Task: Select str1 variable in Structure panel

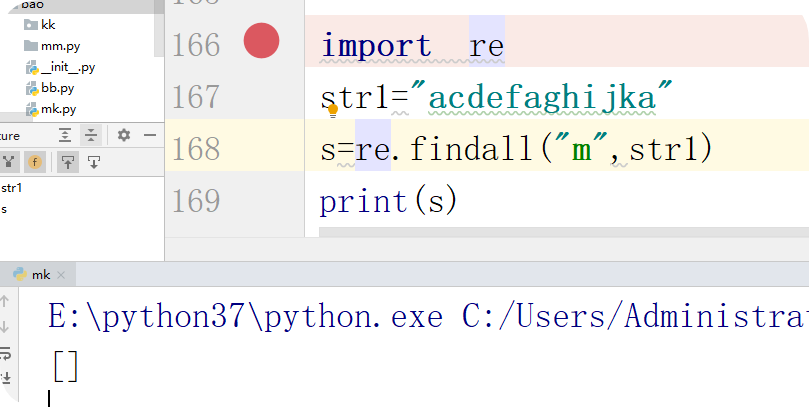Action: pyautogui.click(x=12, y=187)
